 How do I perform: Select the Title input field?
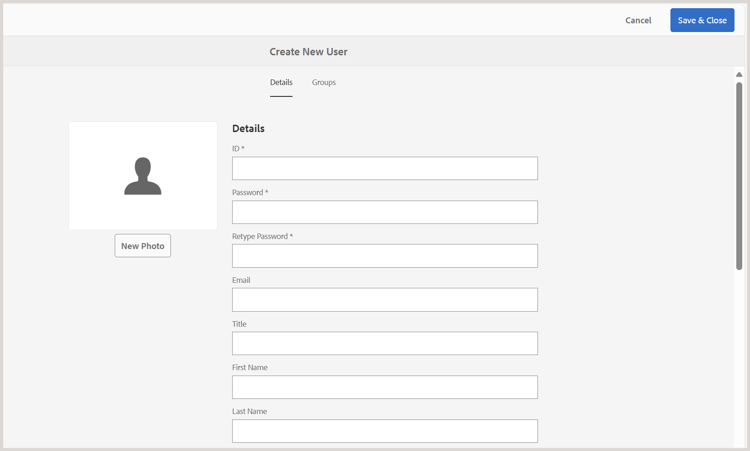(x=385, y=343)
